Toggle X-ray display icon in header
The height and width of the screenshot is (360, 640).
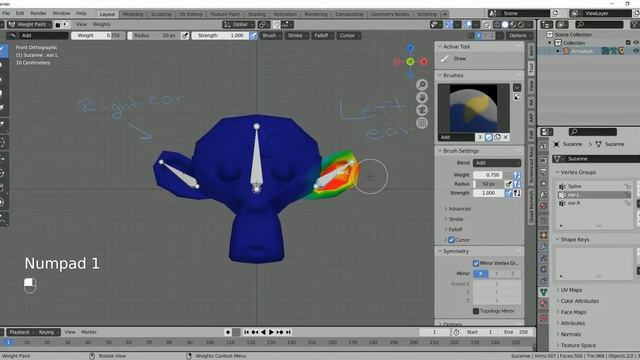[x=486, y=24]
